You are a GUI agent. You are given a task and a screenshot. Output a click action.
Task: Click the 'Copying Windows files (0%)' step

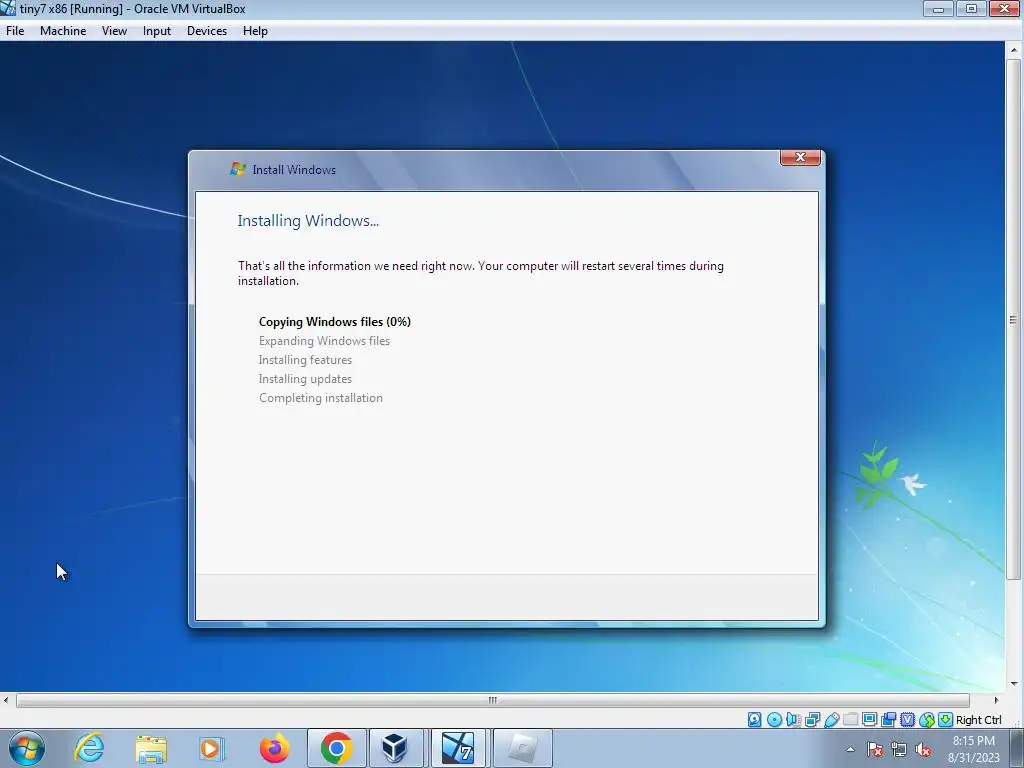pos(334,322)
